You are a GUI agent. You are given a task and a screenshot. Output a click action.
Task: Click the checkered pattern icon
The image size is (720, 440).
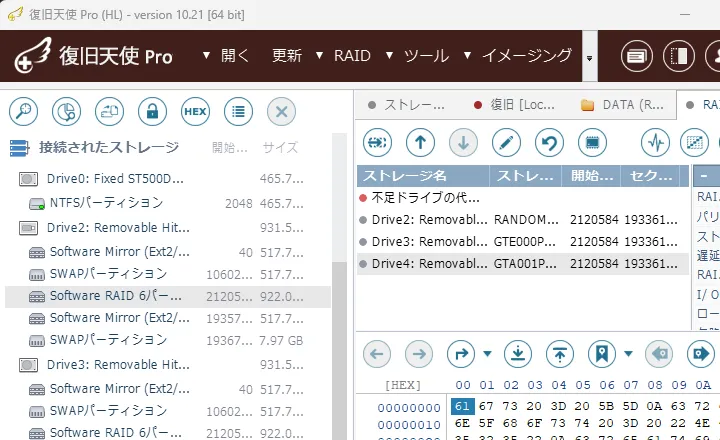[694, 143]
